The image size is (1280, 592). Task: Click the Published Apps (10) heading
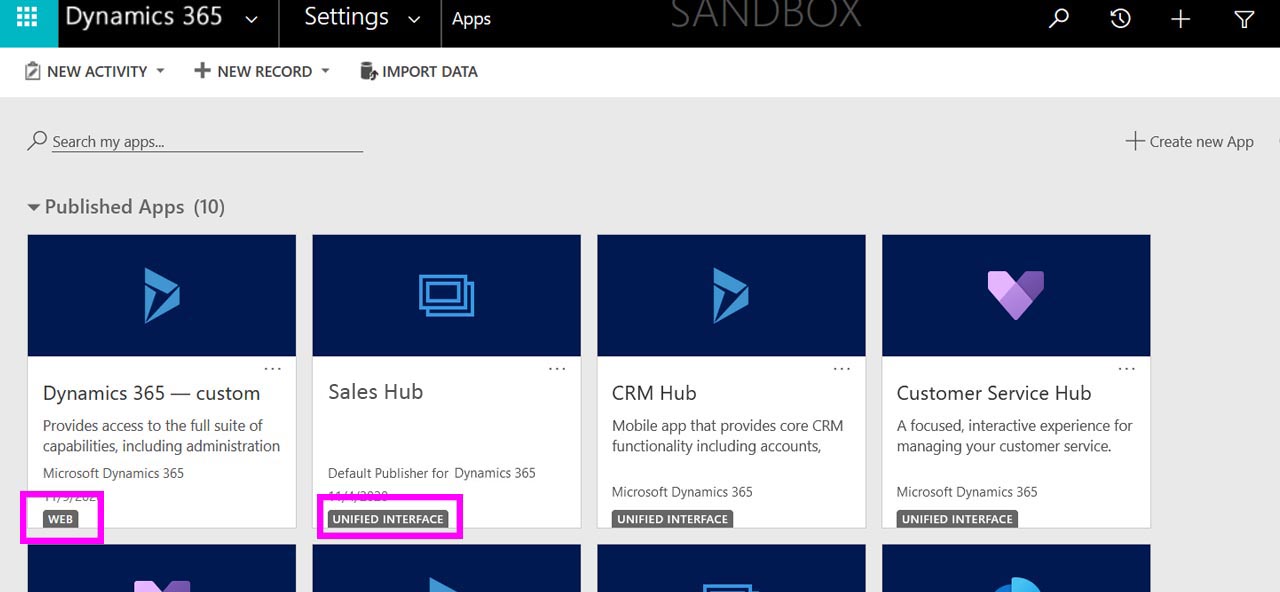click(x=135, y=207)
